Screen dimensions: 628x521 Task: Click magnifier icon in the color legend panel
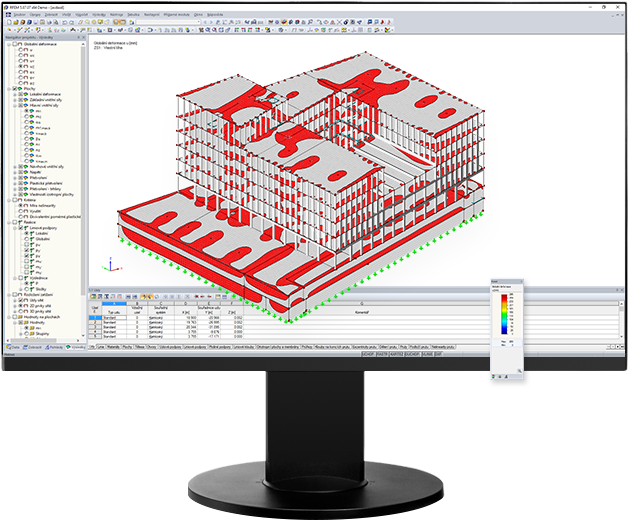(x=519, y=371)
